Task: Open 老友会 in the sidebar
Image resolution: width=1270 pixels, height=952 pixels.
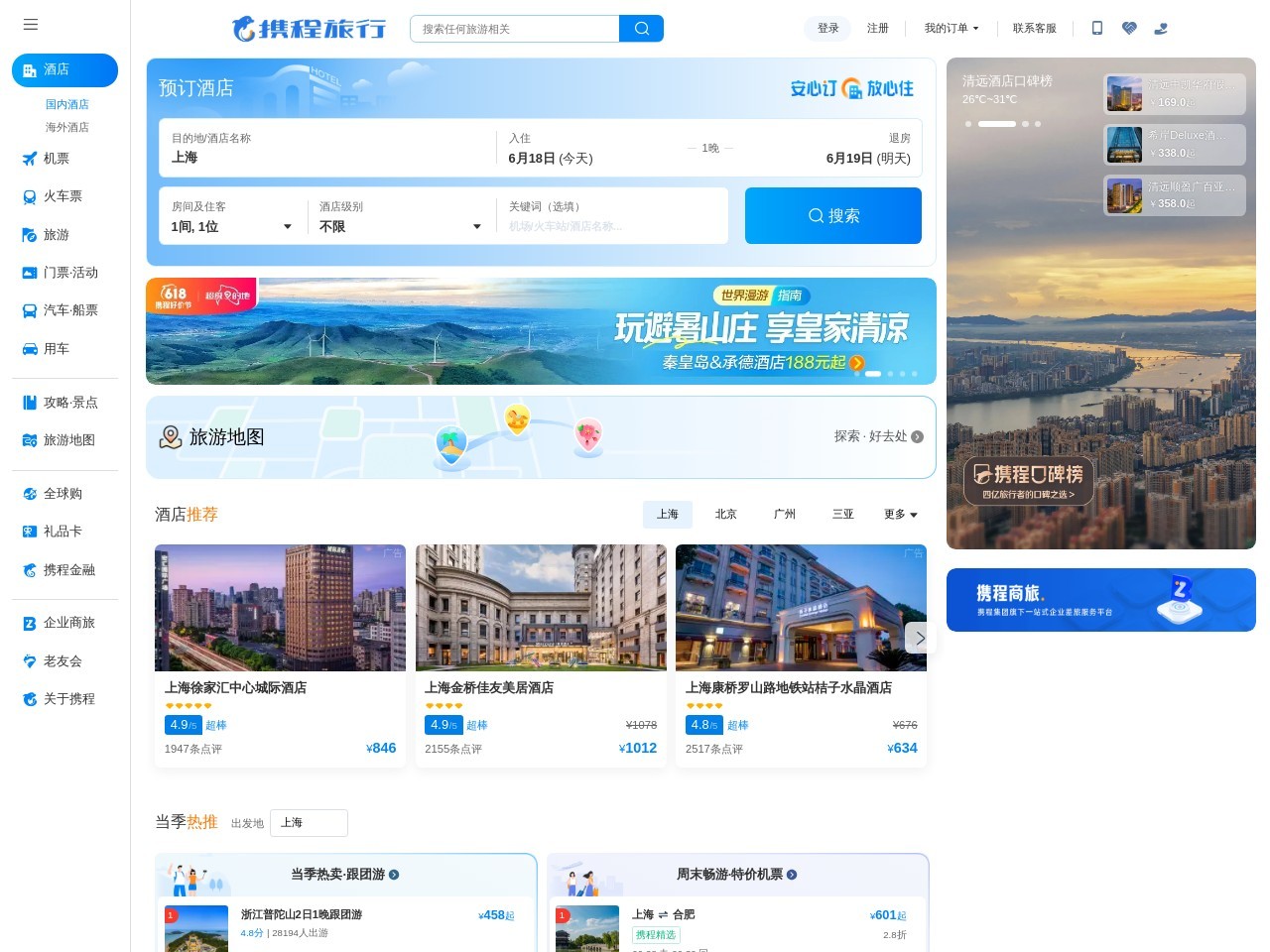Action: click(64, 661)
